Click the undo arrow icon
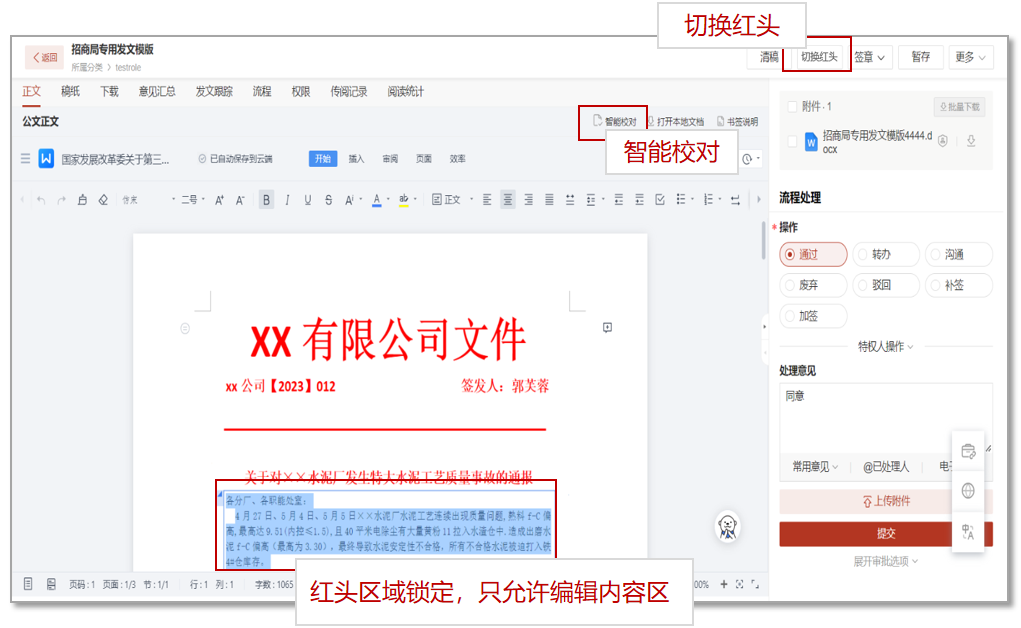1021x628 pixels. tap(41, 200)
